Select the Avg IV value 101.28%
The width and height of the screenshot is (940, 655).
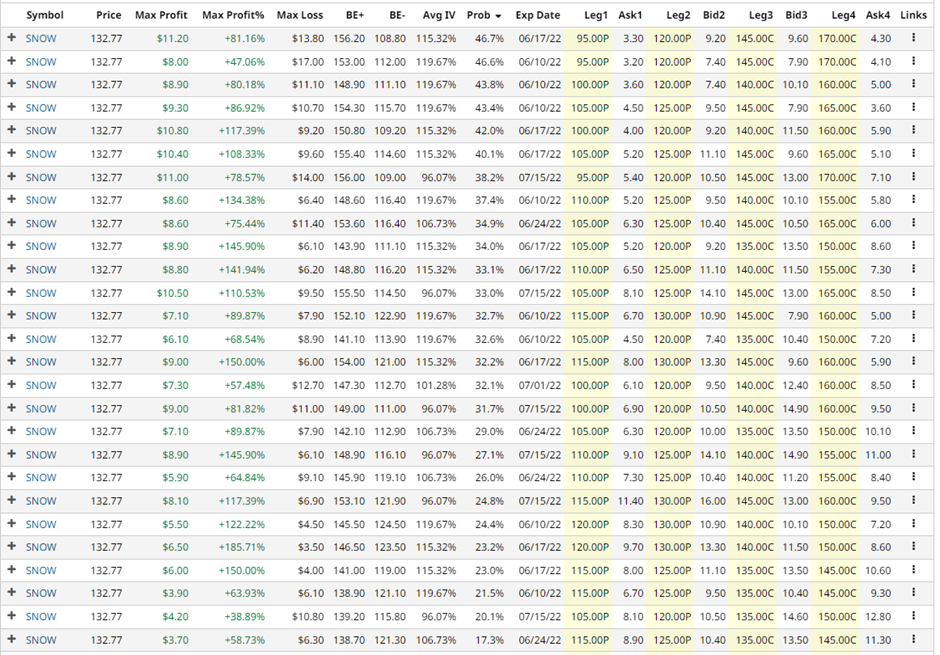(436, 385)
